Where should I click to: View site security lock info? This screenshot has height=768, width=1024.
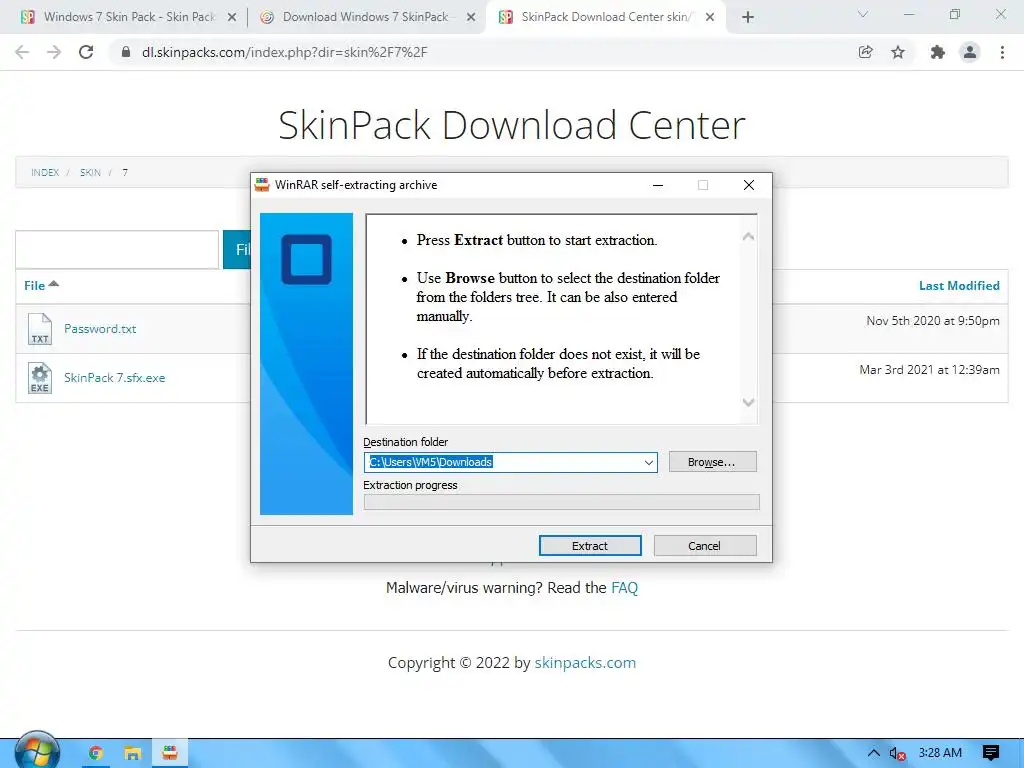tap(126, 52)
